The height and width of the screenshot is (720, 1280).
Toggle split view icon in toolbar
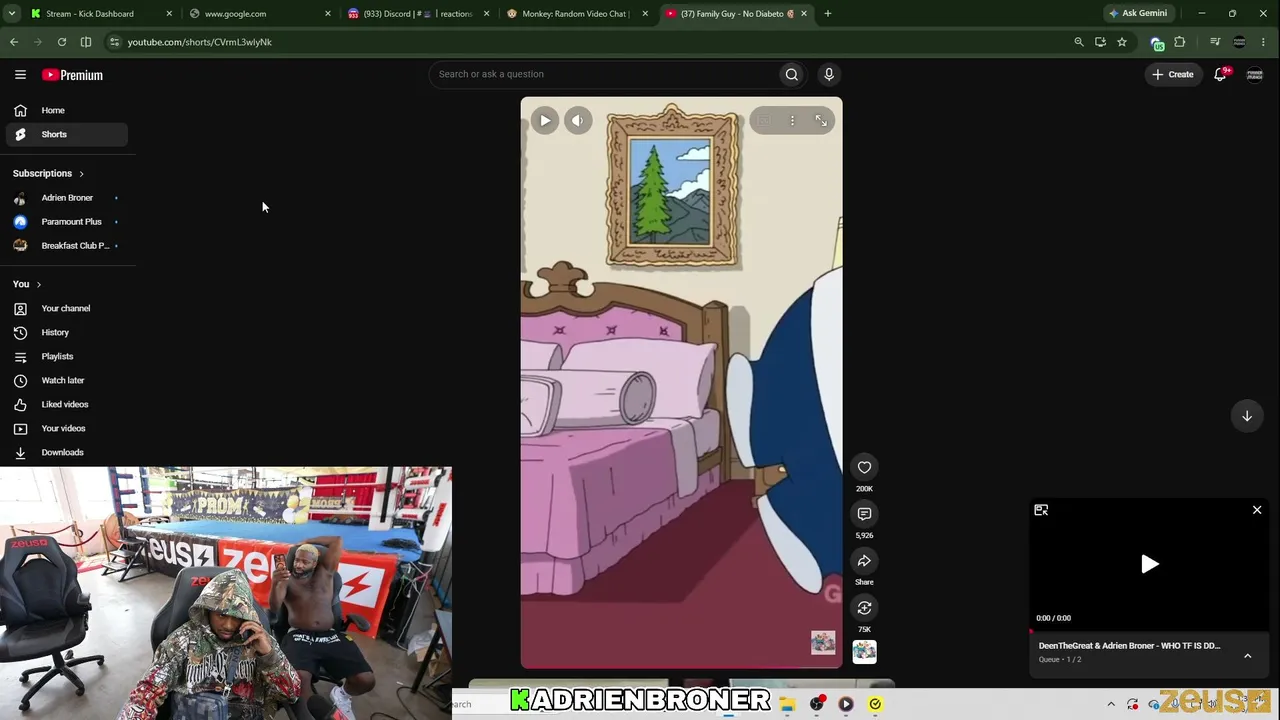pyautogui.click(x=86, y=42)
